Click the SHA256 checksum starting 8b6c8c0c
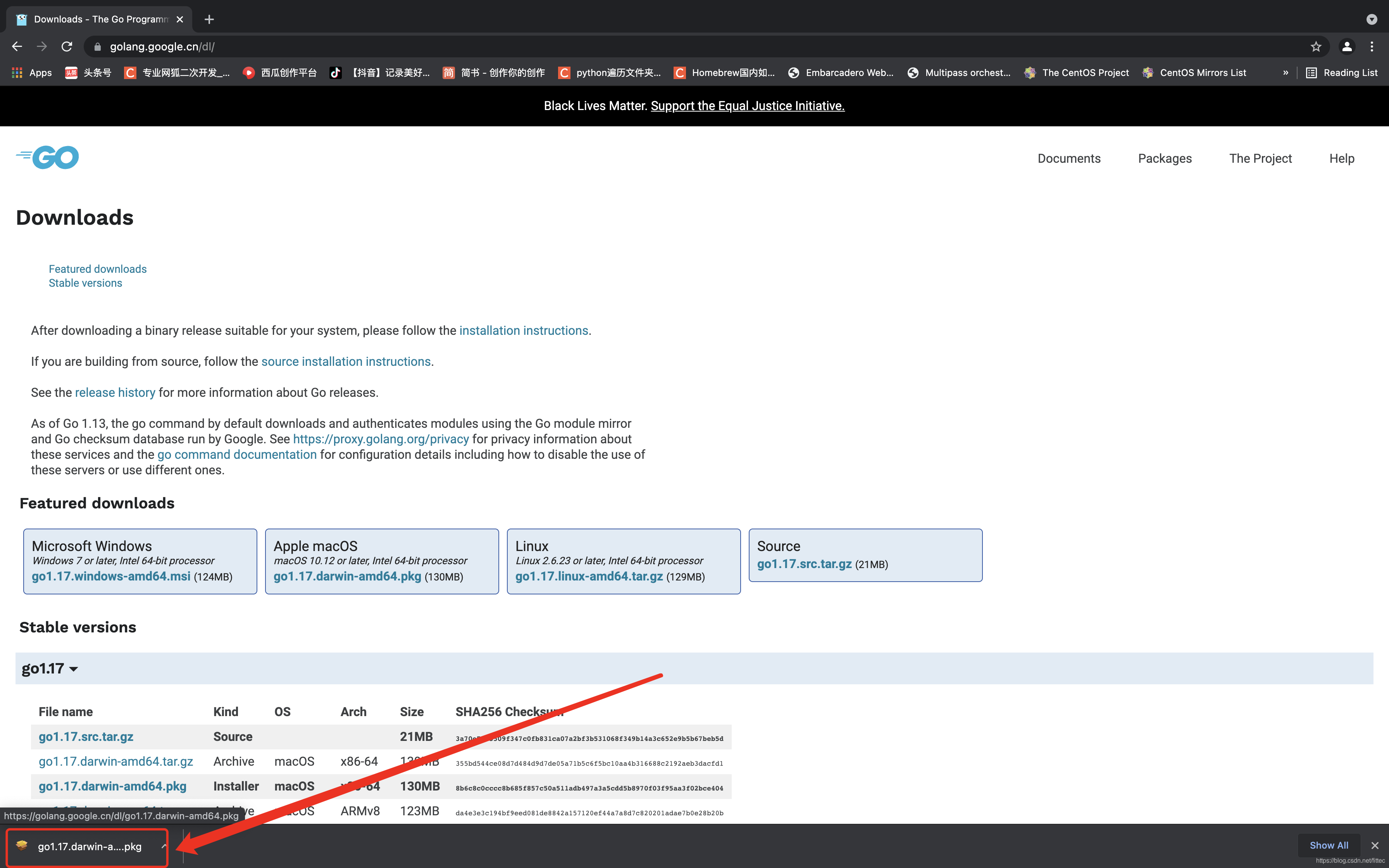The image size is (1389, 868). (589, 788)
